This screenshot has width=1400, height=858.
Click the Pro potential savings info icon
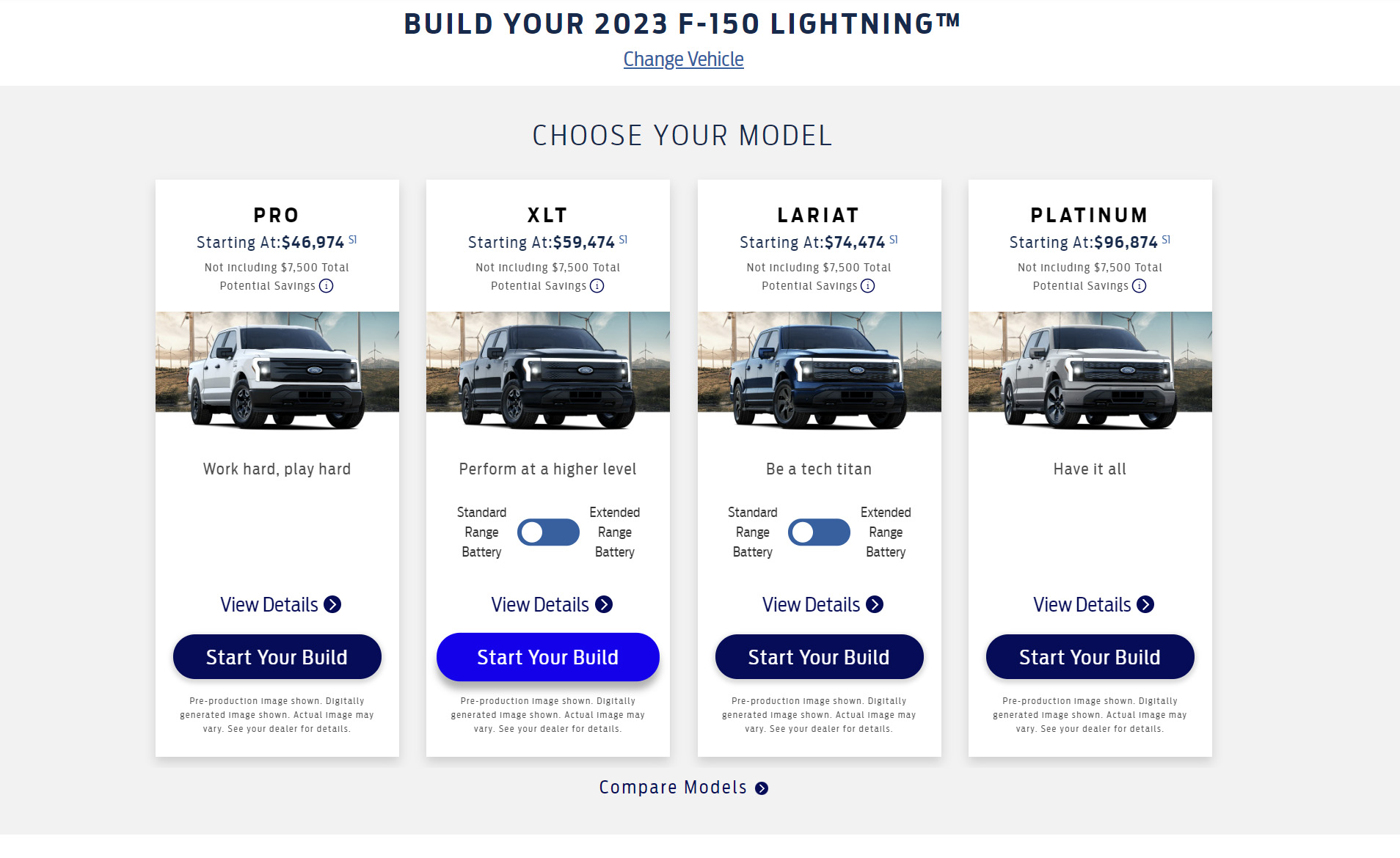click(x=328, y=286)
